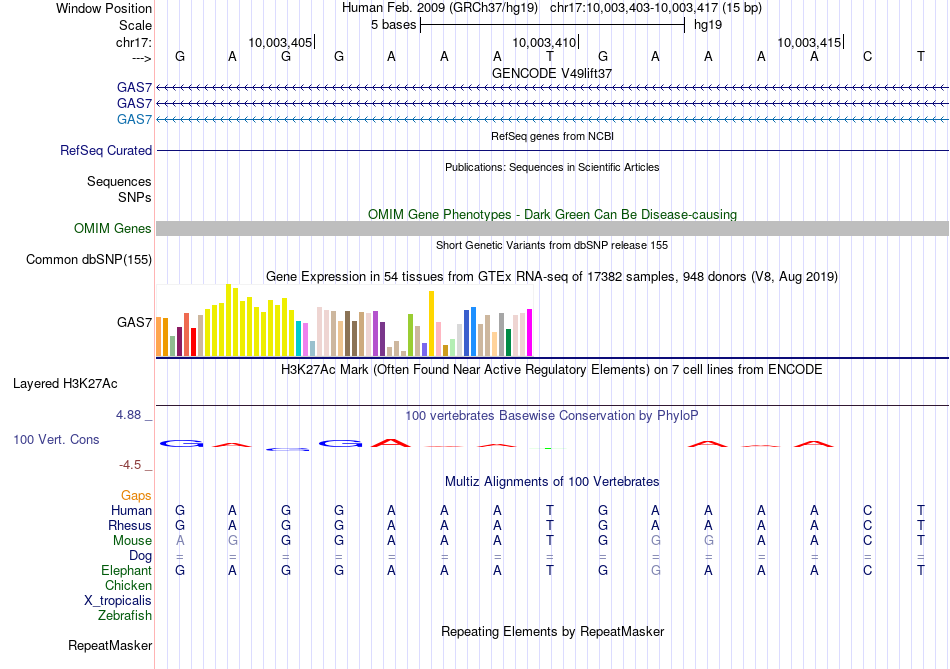
Task: Select the Elephant species label
Action: point(127,571)
